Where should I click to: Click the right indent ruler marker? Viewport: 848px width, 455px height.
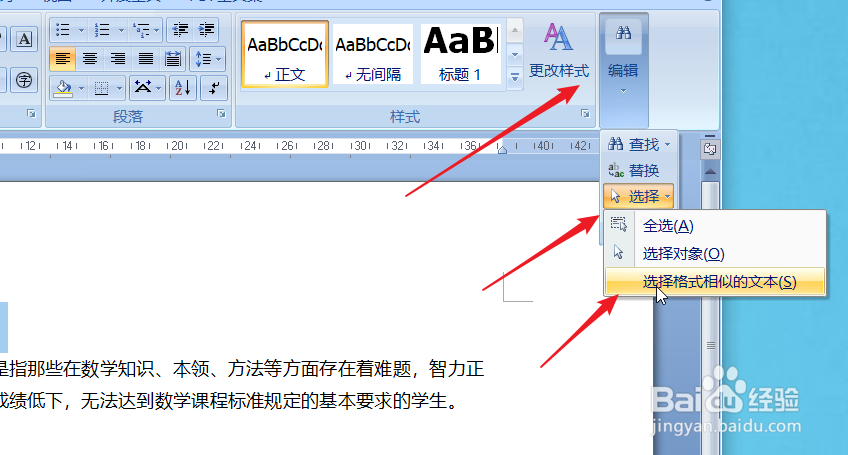[502, 150]
